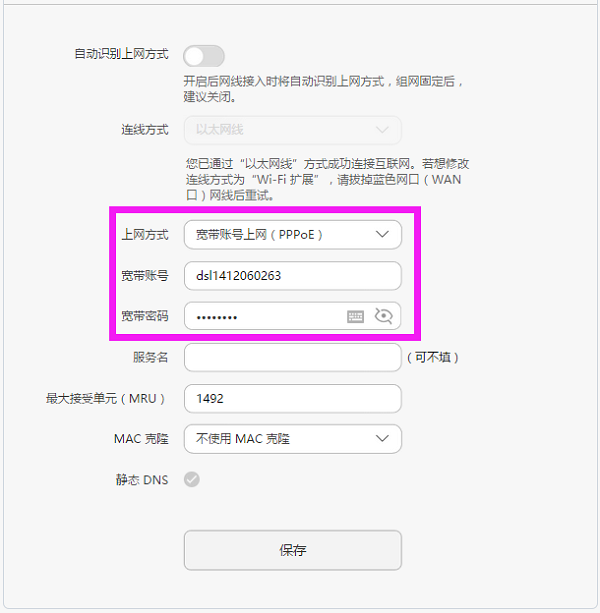
Task: Check the 静态 DNS checkbox
Action: 192,480
